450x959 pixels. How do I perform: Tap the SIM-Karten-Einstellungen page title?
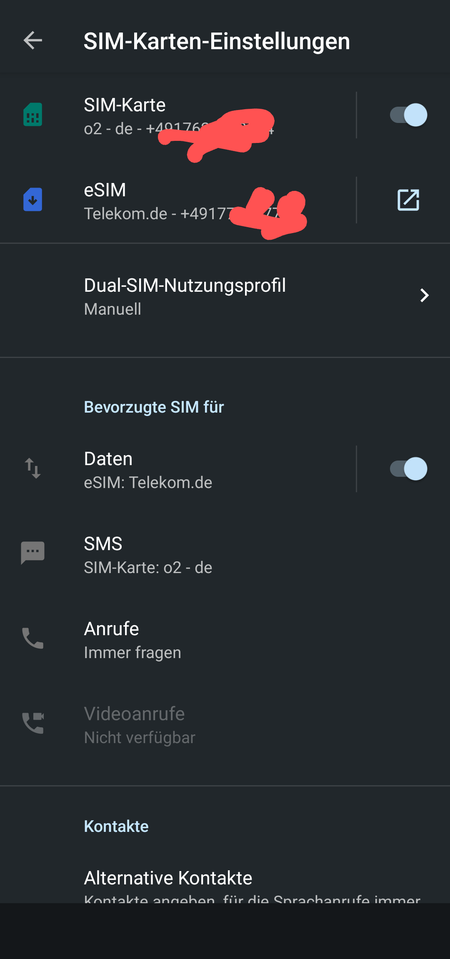pyautogui.click(x=216, y=42)
